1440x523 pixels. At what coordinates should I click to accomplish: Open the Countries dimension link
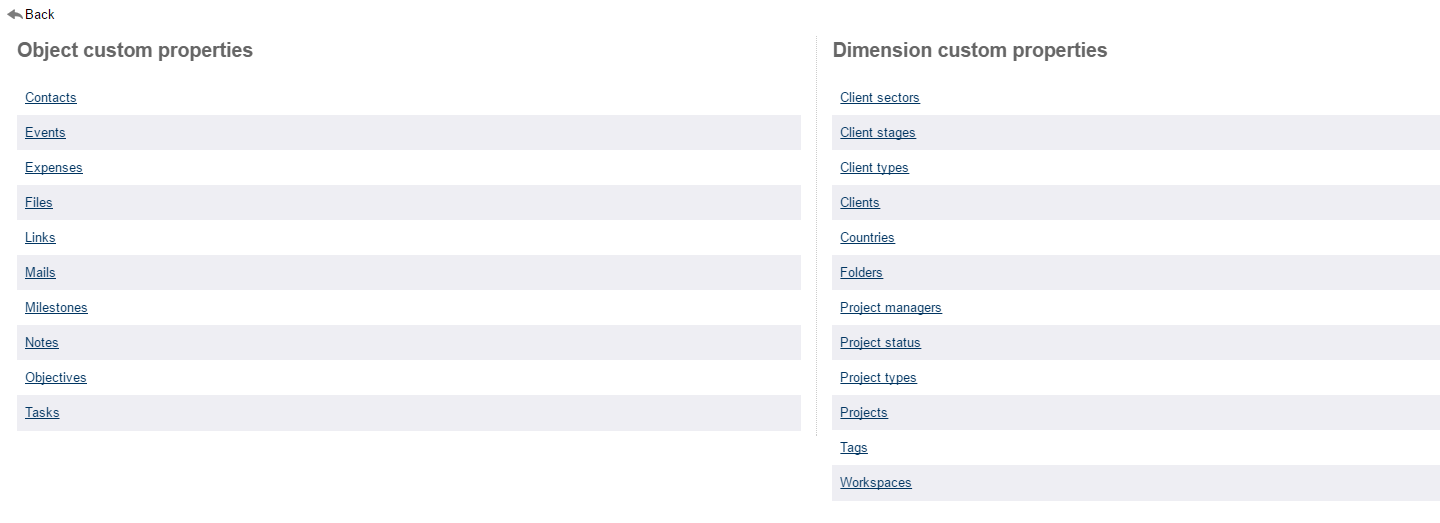[867, 238]
